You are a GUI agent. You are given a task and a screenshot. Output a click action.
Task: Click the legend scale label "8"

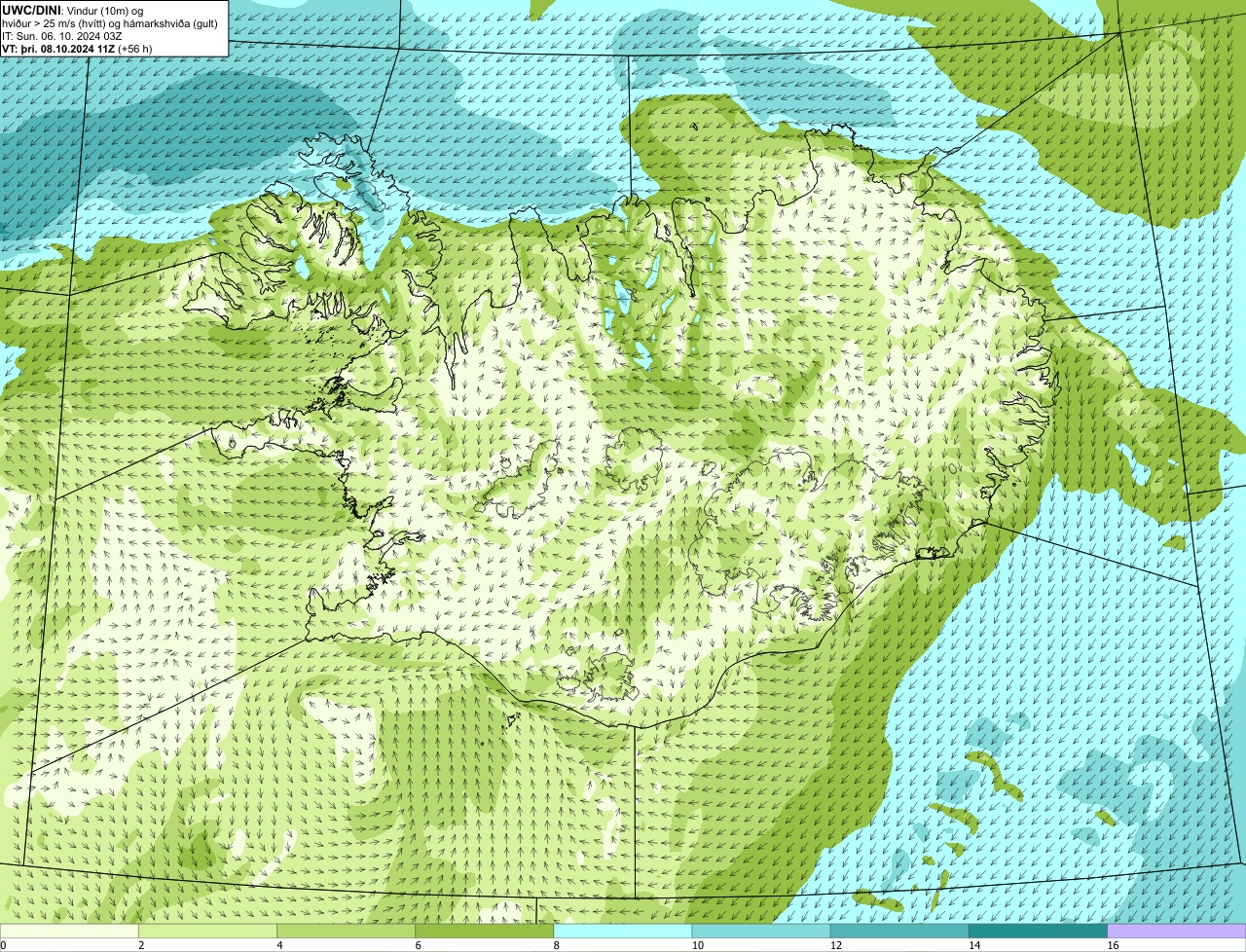pyautogui.click(x=556, y=945)
